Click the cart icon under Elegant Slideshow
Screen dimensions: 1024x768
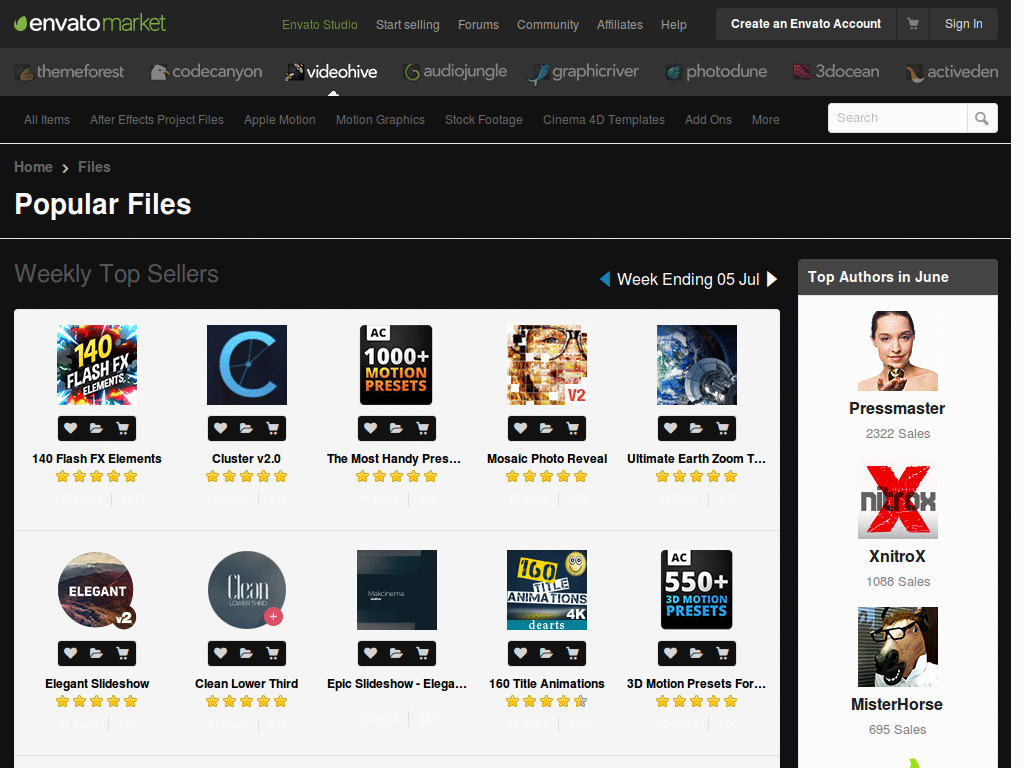coord(122,653)
